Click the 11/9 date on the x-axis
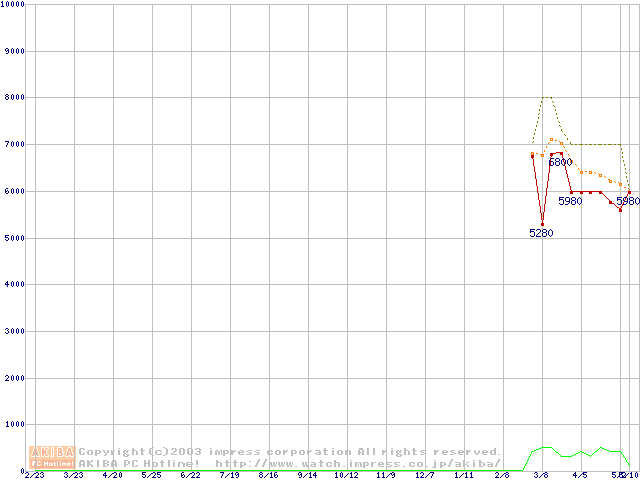 point(385,475)
